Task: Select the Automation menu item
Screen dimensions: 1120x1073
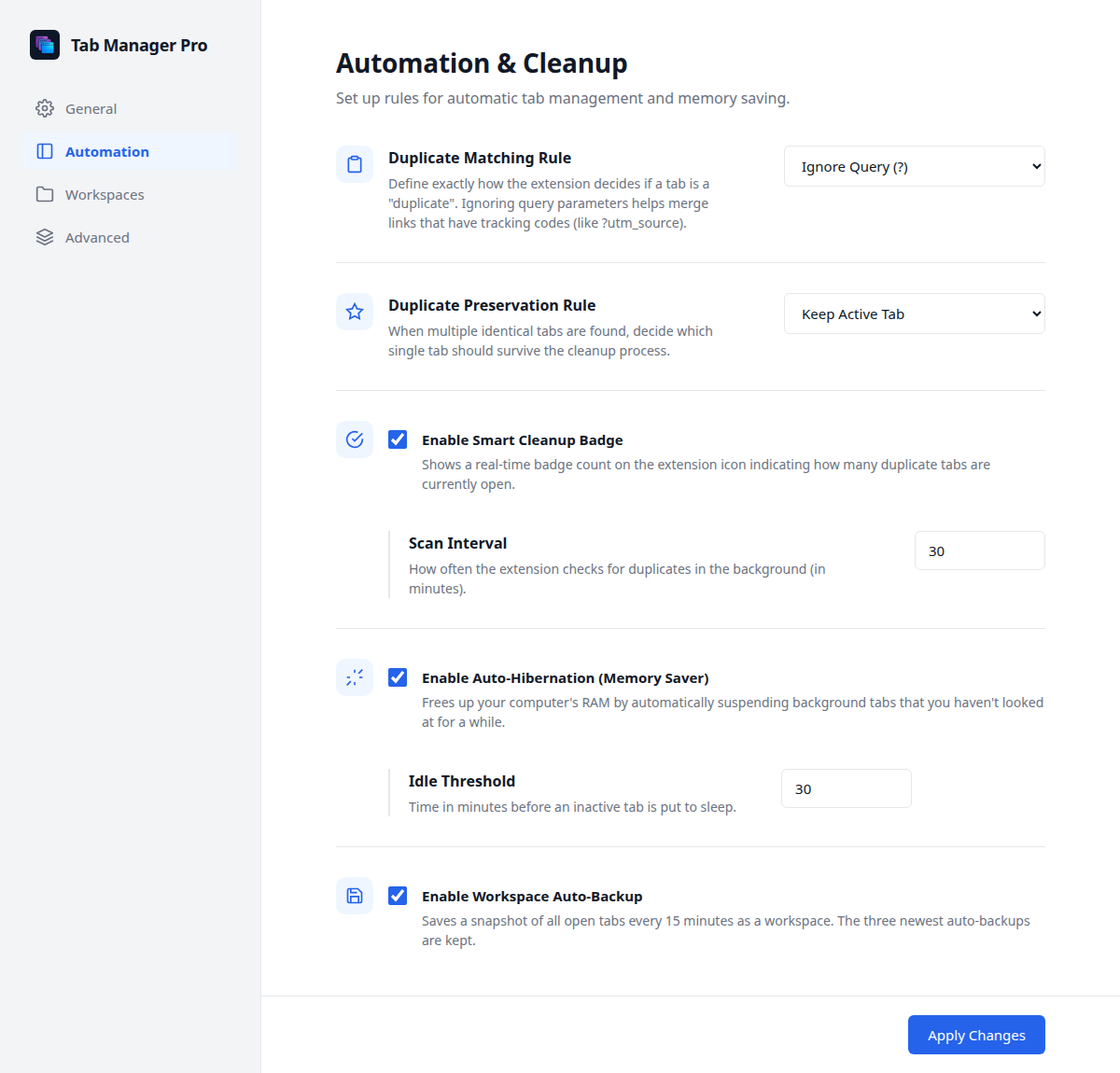Action: (x=131, y=151)
